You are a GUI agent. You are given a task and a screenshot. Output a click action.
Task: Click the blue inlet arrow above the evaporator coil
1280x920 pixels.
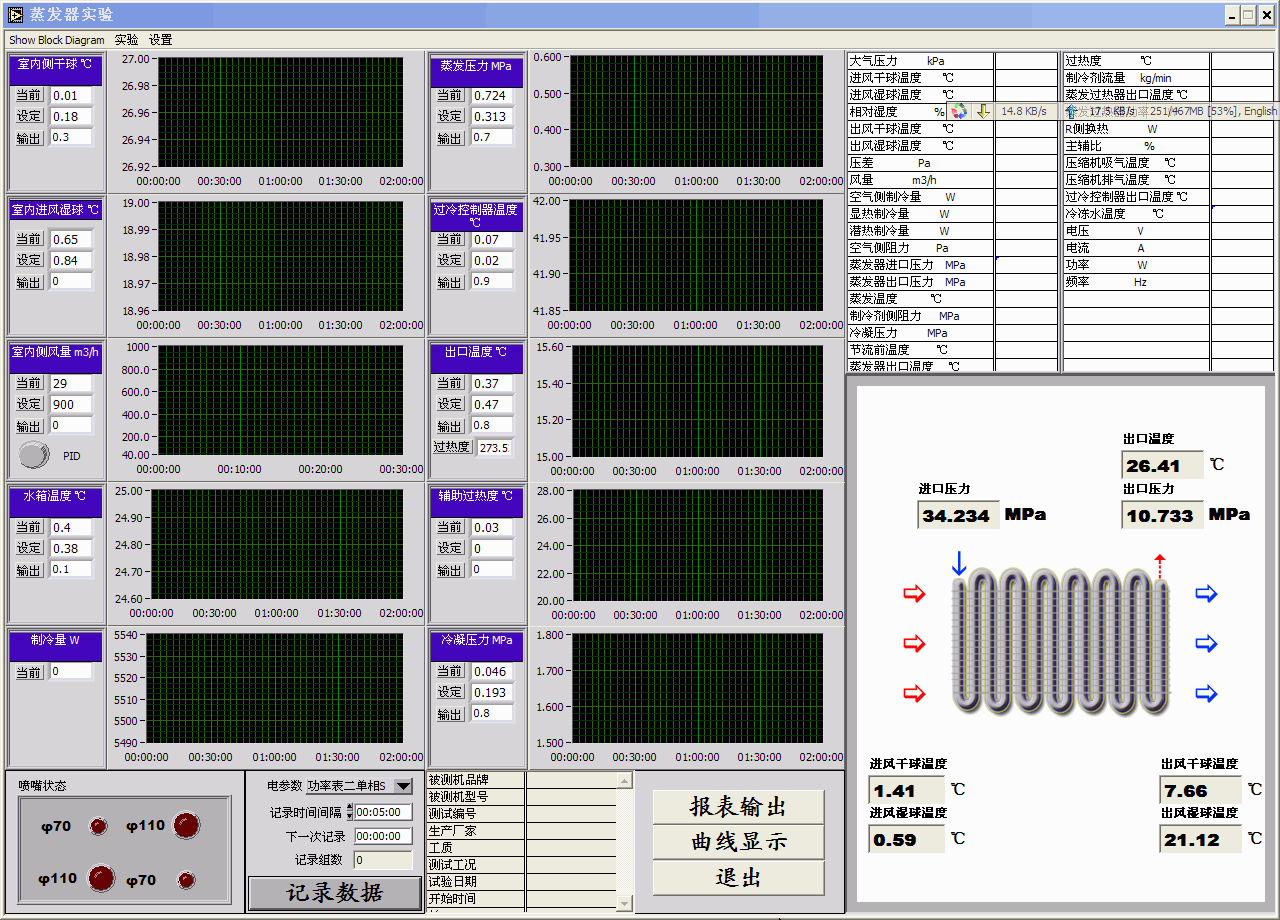[x=959, y=563]
